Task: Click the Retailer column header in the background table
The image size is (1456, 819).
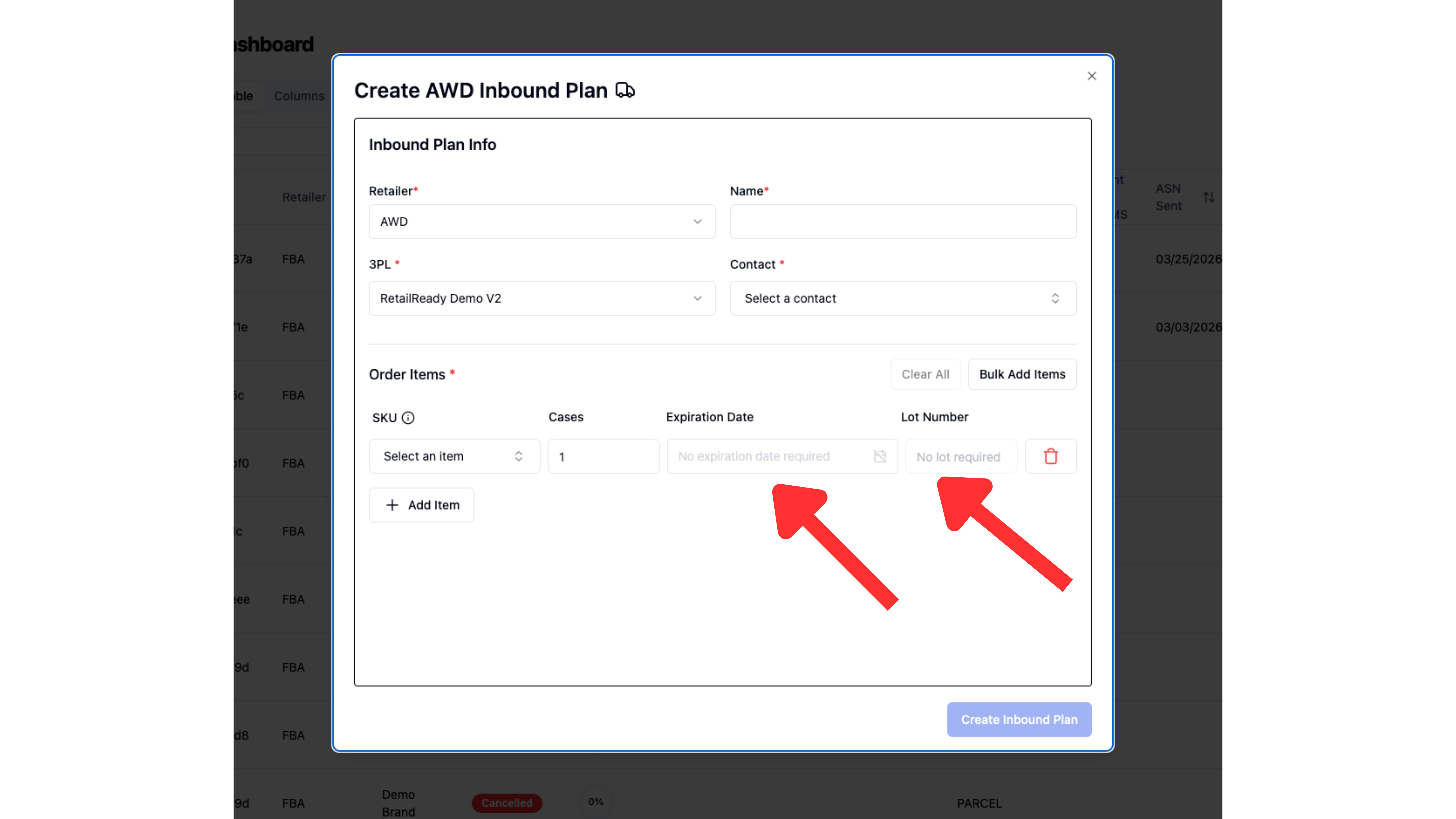Action: tap(304, 197)
